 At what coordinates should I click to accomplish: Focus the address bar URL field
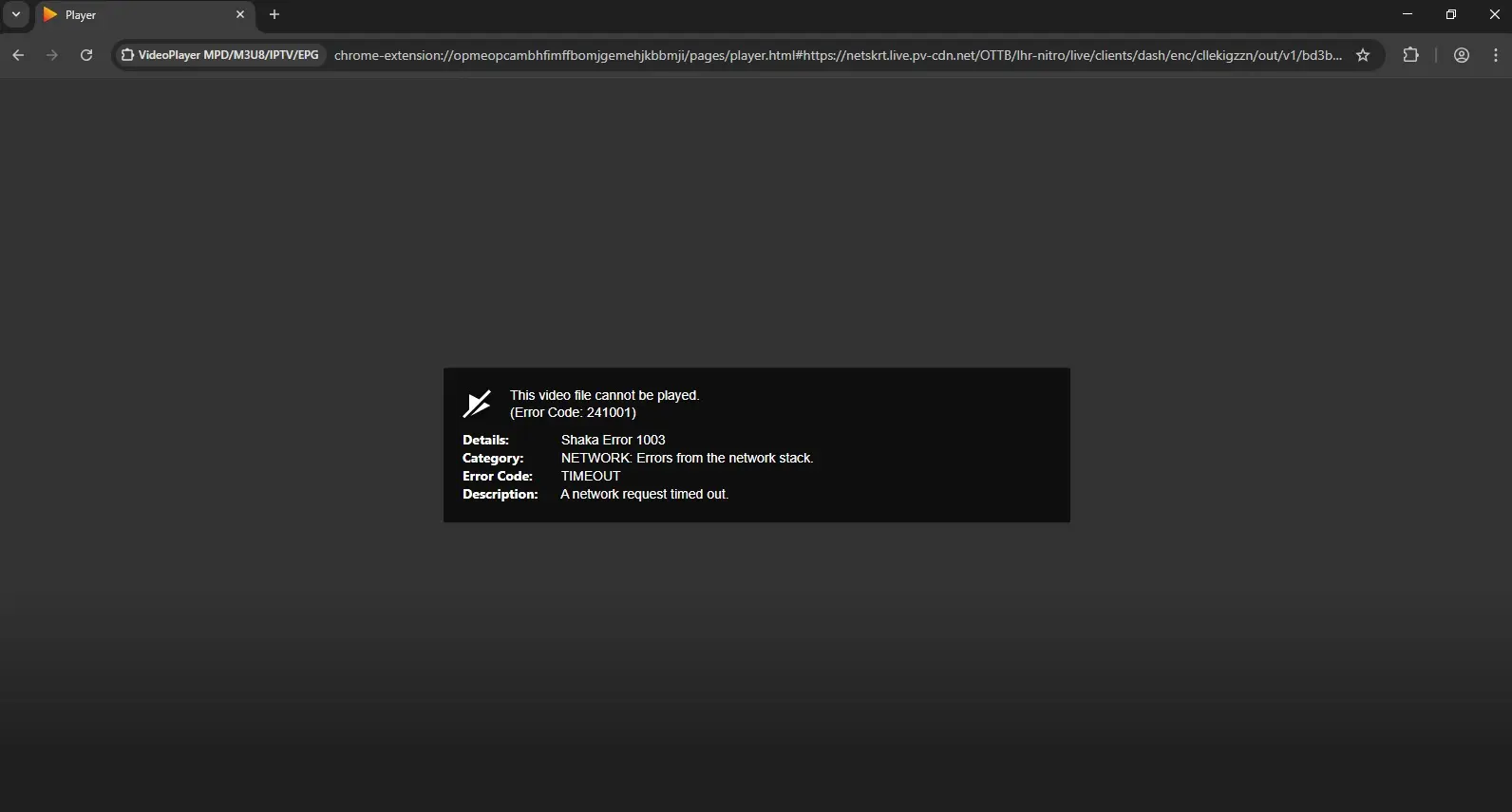838,55
